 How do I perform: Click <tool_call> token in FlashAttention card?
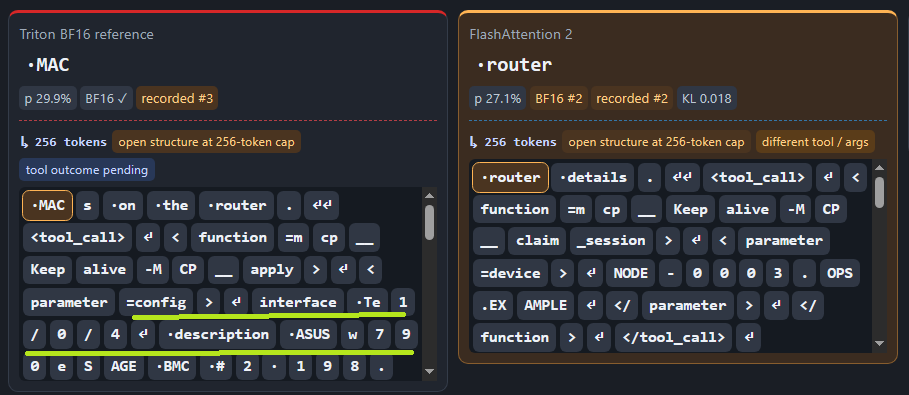coord(757,177)
